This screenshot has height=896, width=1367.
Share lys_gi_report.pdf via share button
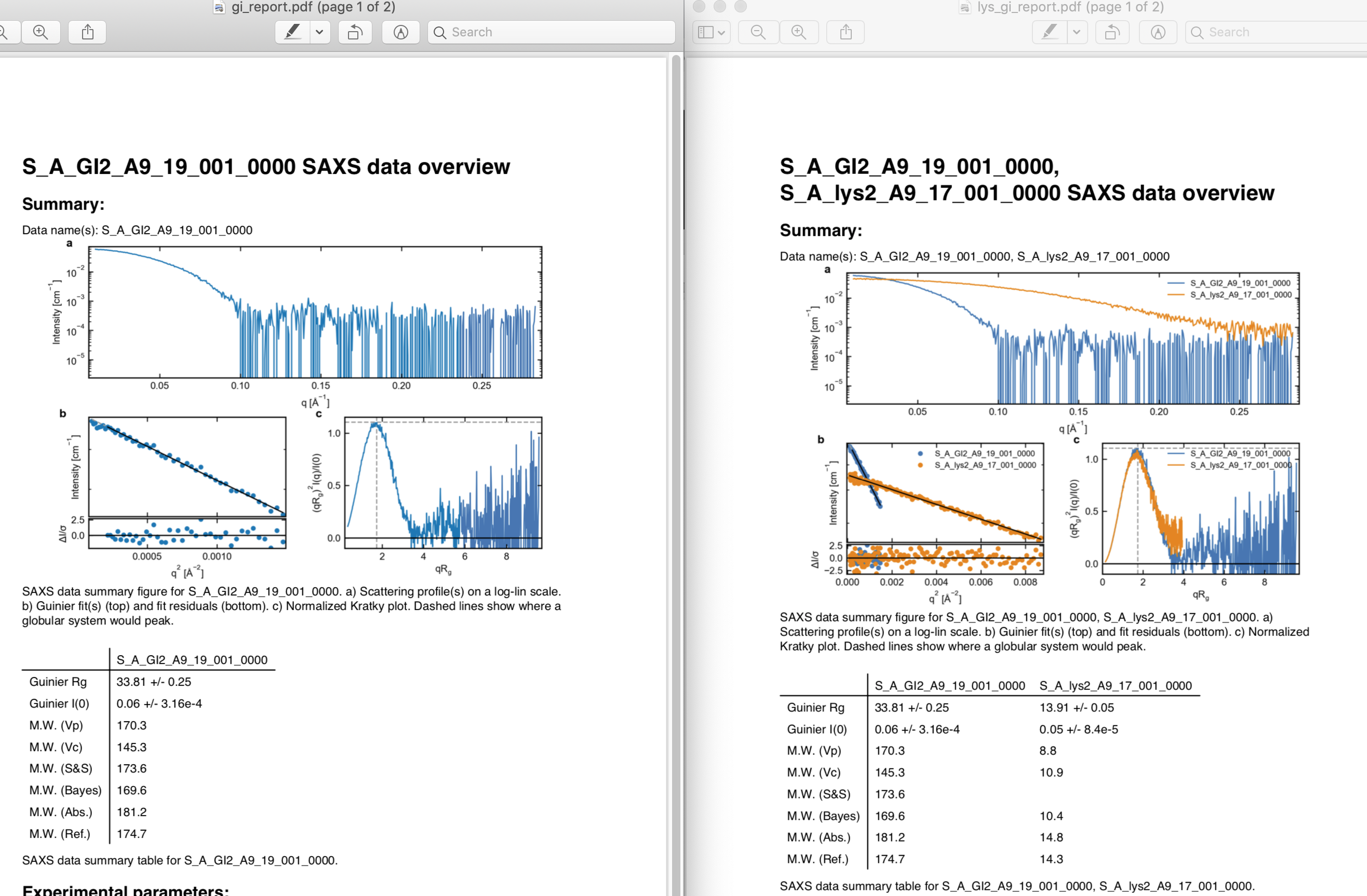846,32
